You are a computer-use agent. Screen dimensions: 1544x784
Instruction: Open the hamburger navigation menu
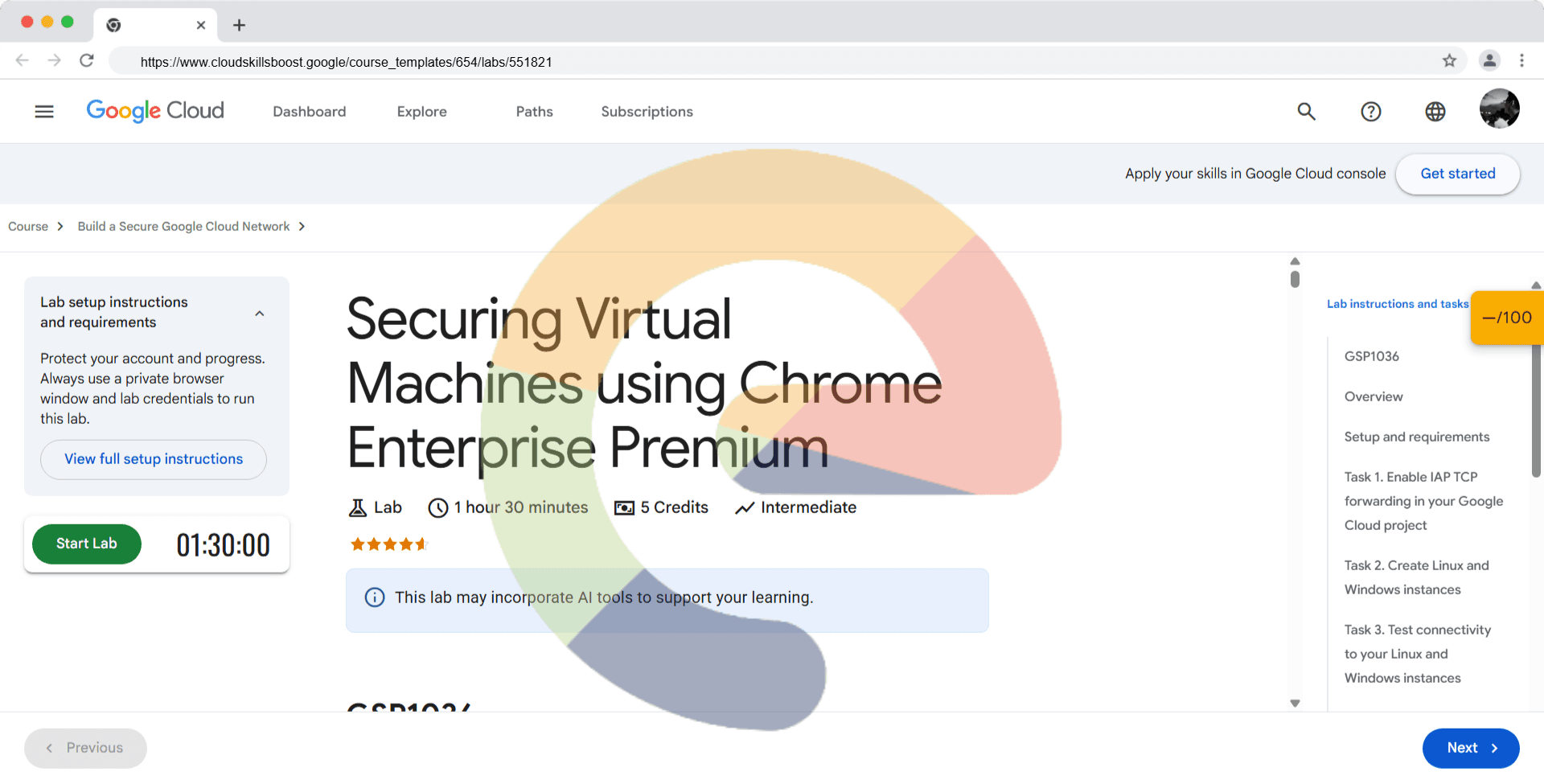click(x=44, y=112)
